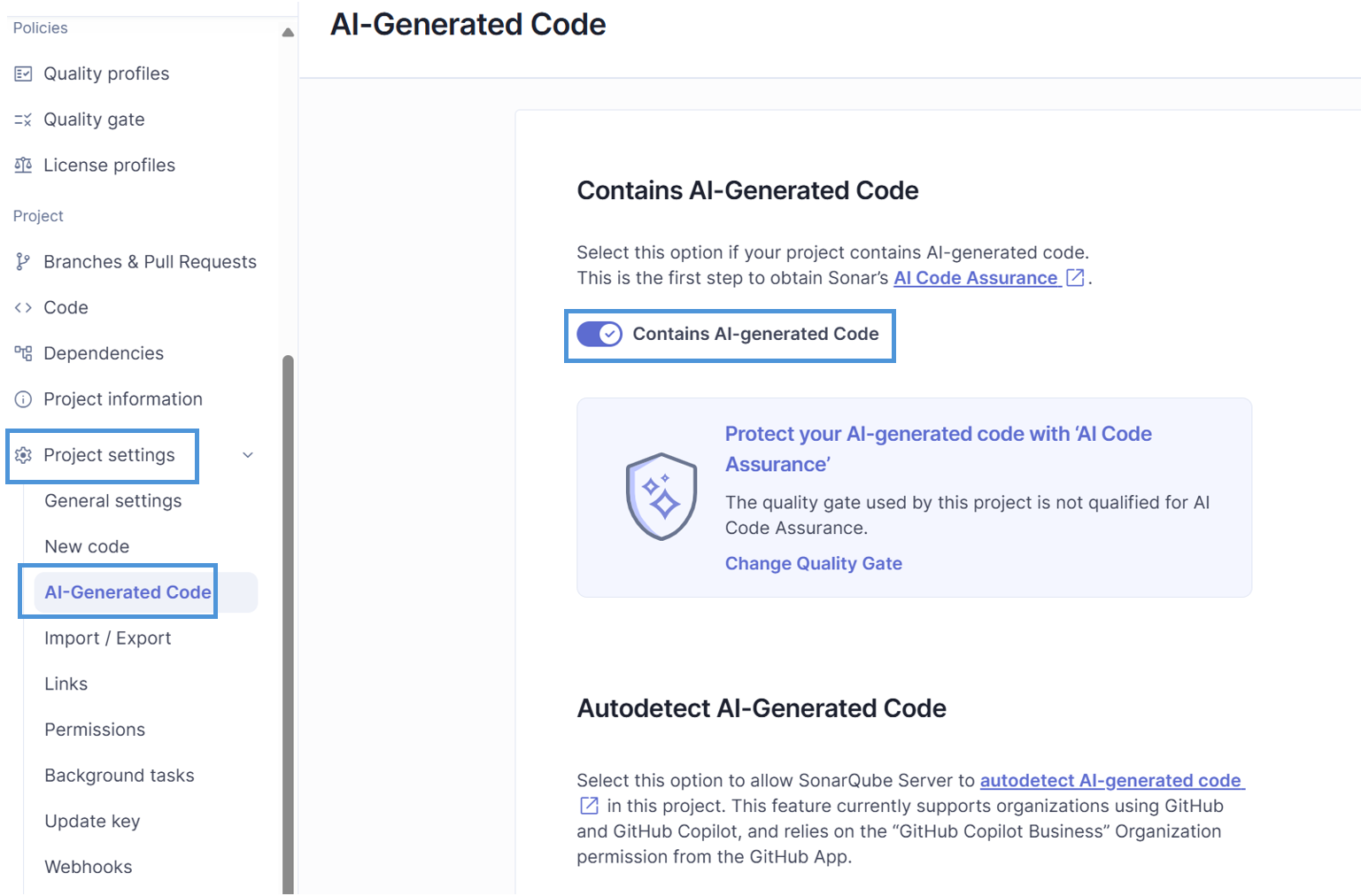This screenshot has width=1361, height=896.
Task: Click the AI Code Assurance shield icon
Action: click(661, 497)
